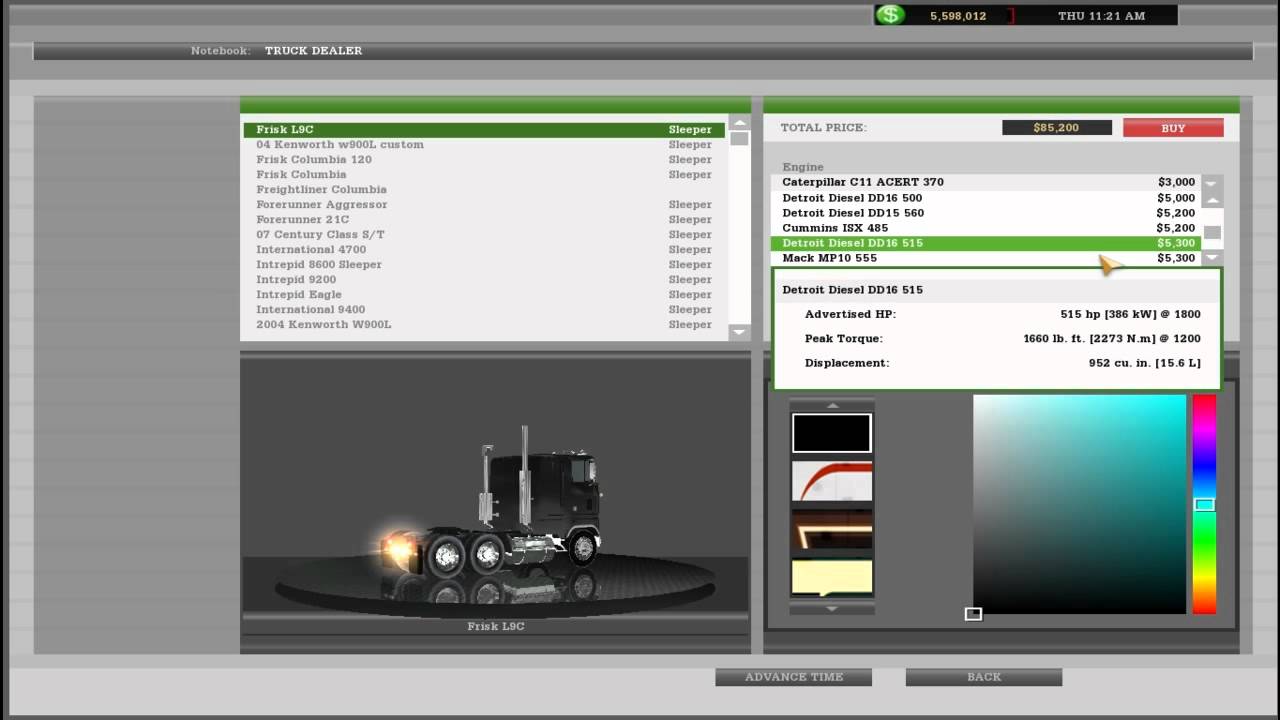Click the rainbow hue slider bar
This screenshot has height=720, width=1280.
tap(1204, 504)
